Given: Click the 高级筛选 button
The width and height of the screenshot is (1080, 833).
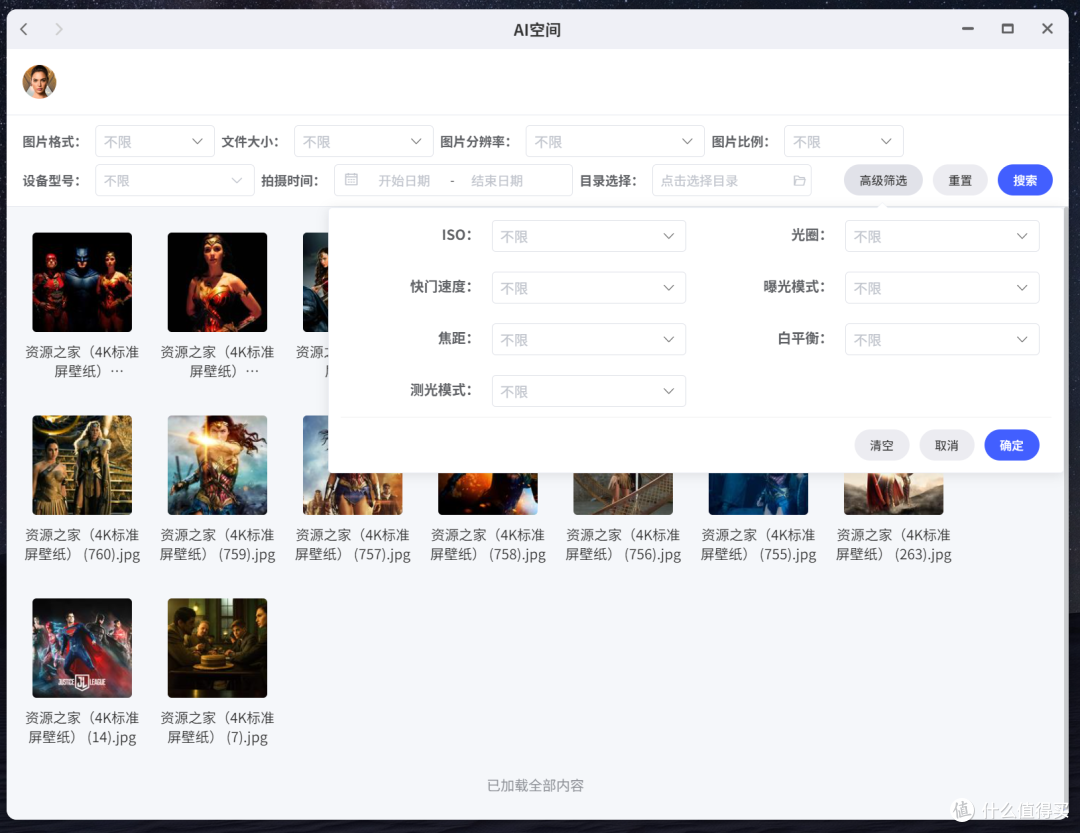Looking at the screenshot, I should (883, 181).
